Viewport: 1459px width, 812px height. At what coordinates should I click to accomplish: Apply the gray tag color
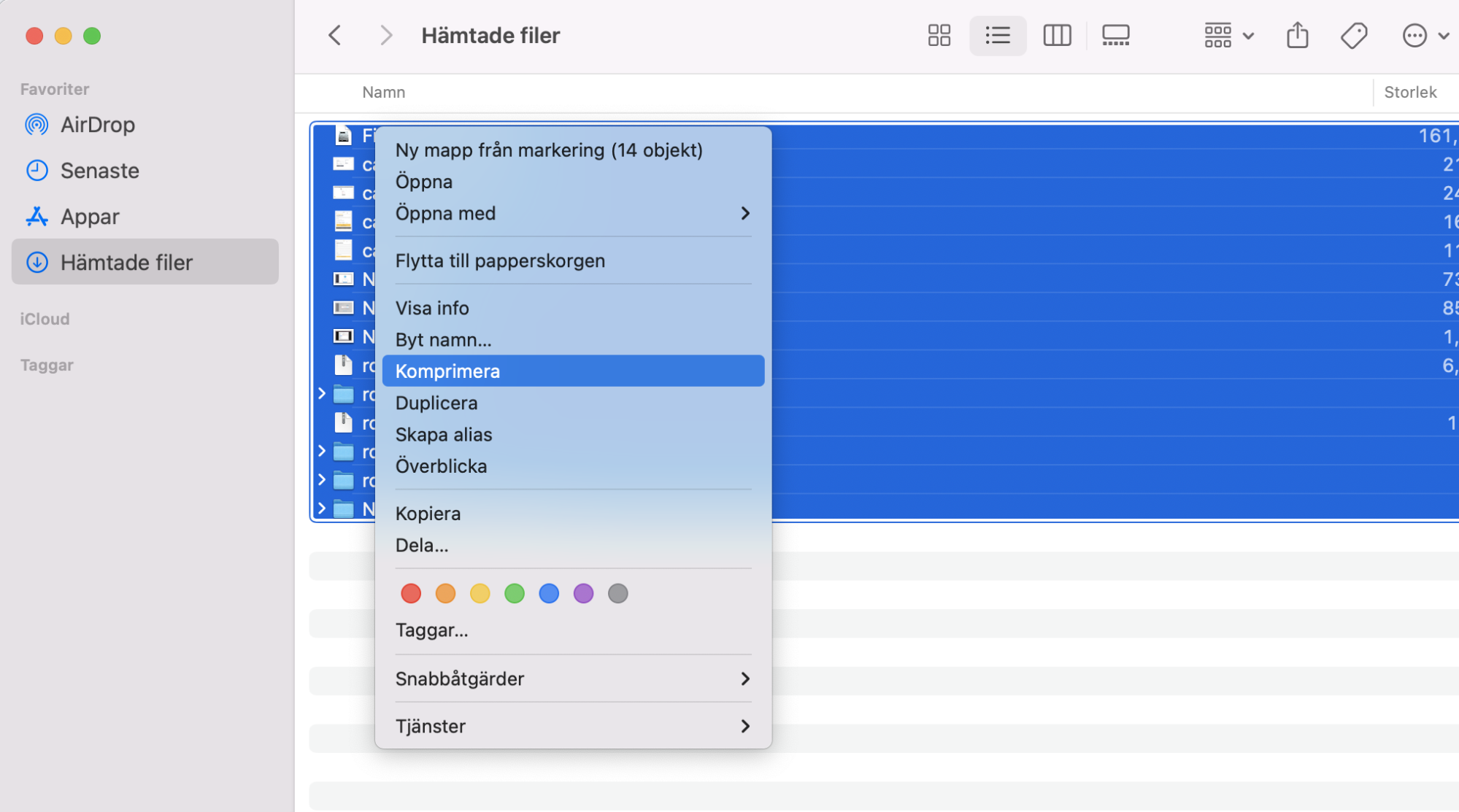[617, 593]
